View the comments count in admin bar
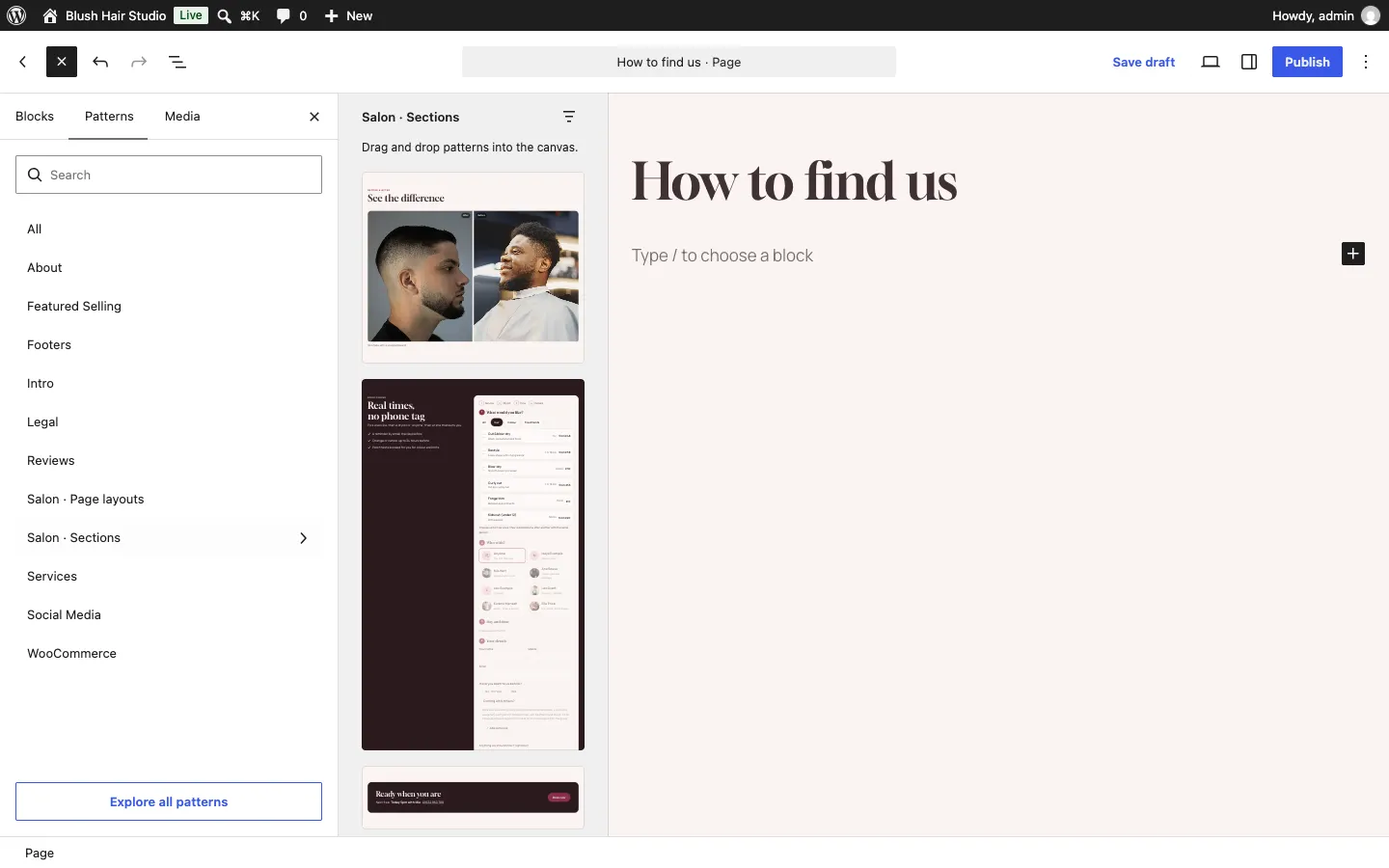Screen dimensions: 1389x868 [x=291, y=15]
